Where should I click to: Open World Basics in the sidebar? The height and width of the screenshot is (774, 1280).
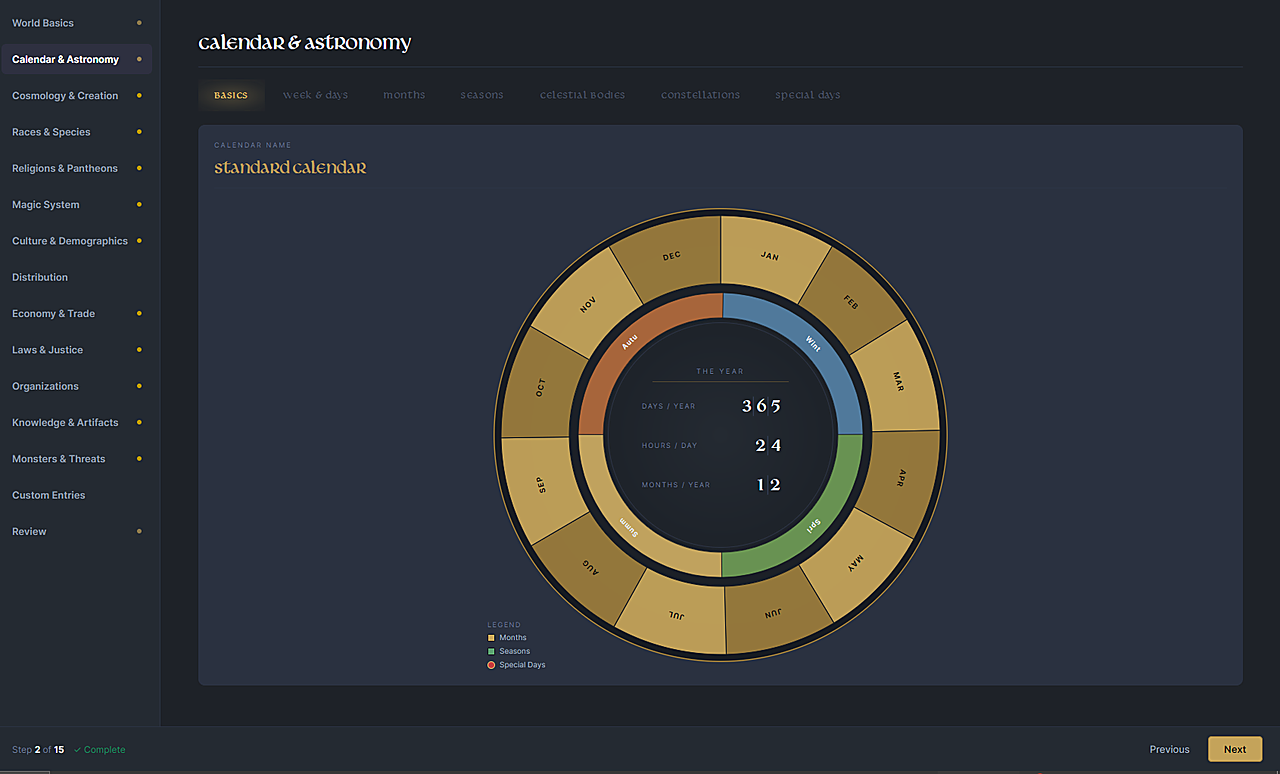76,23
